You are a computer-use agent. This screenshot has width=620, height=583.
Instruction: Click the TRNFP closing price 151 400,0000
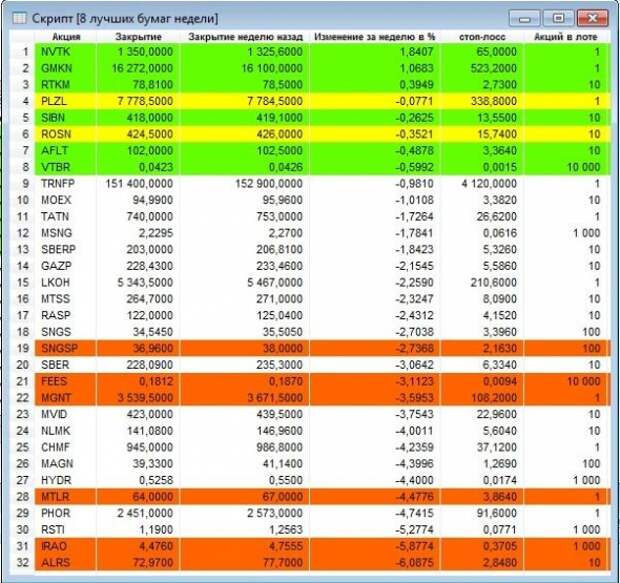(139, 184)
